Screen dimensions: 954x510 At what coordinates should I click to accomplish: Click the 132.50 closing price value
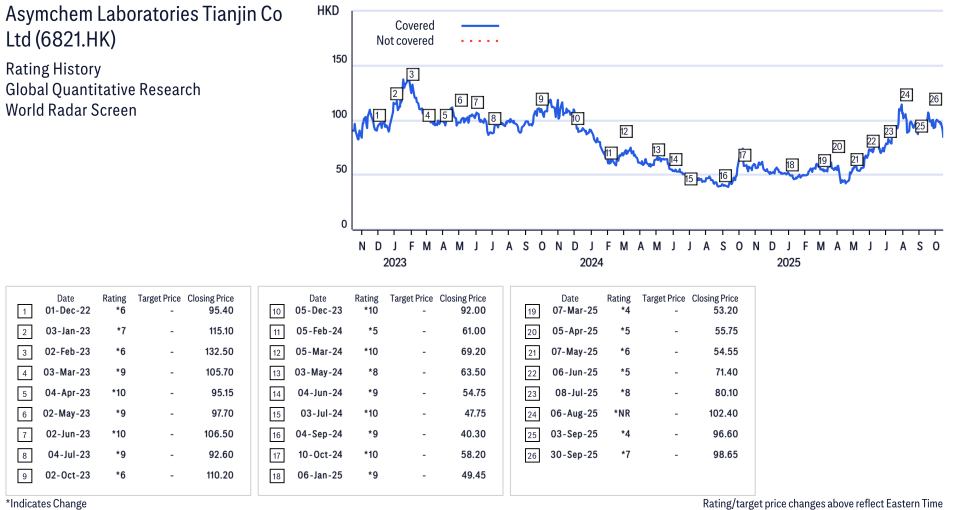[x=217, y=352]
